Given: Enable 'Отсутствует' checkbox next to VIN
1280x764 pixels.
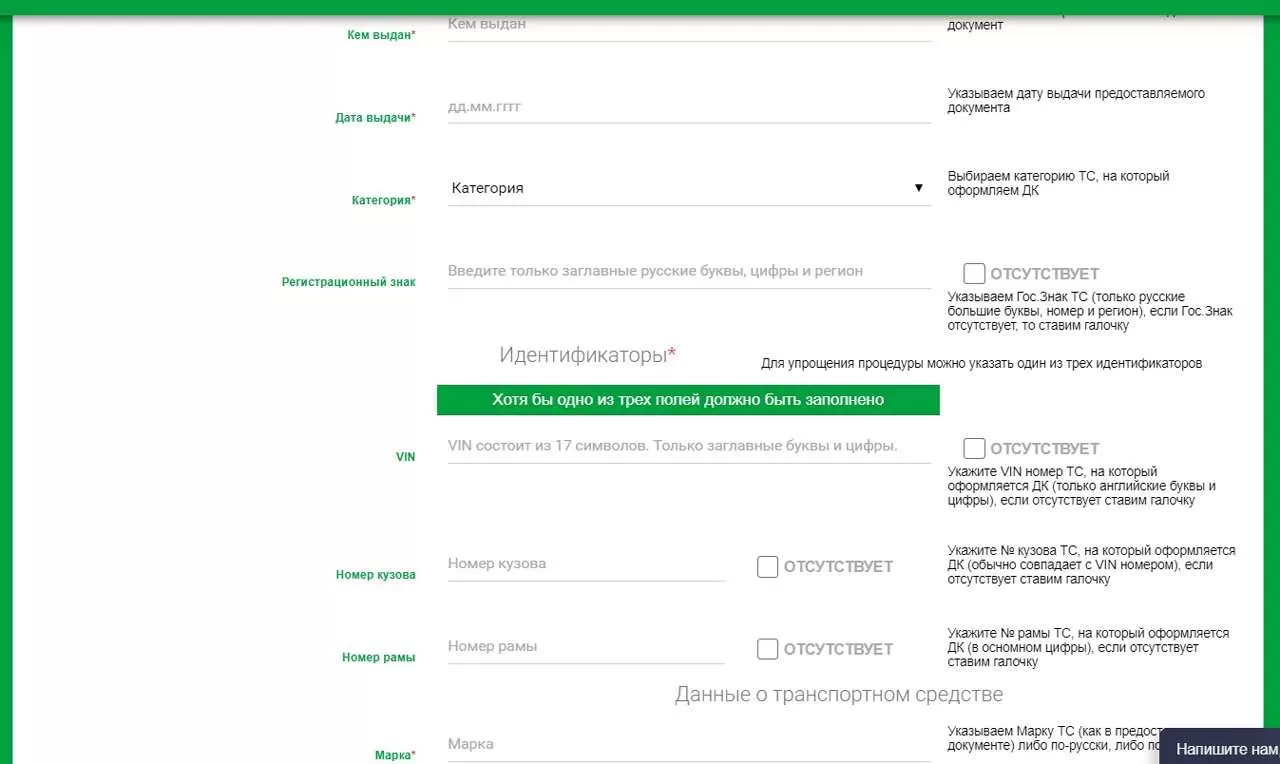Looking at the screenshot, I should click(x=974, y=448).
